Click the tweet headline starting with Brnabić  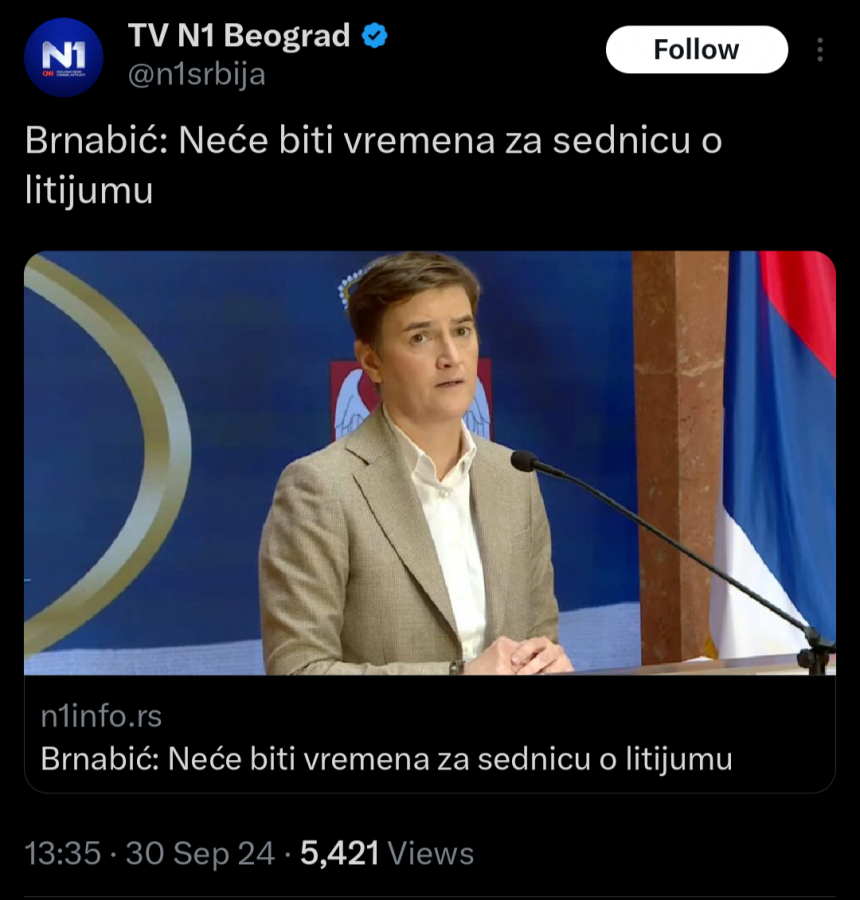tap(373, 142)
